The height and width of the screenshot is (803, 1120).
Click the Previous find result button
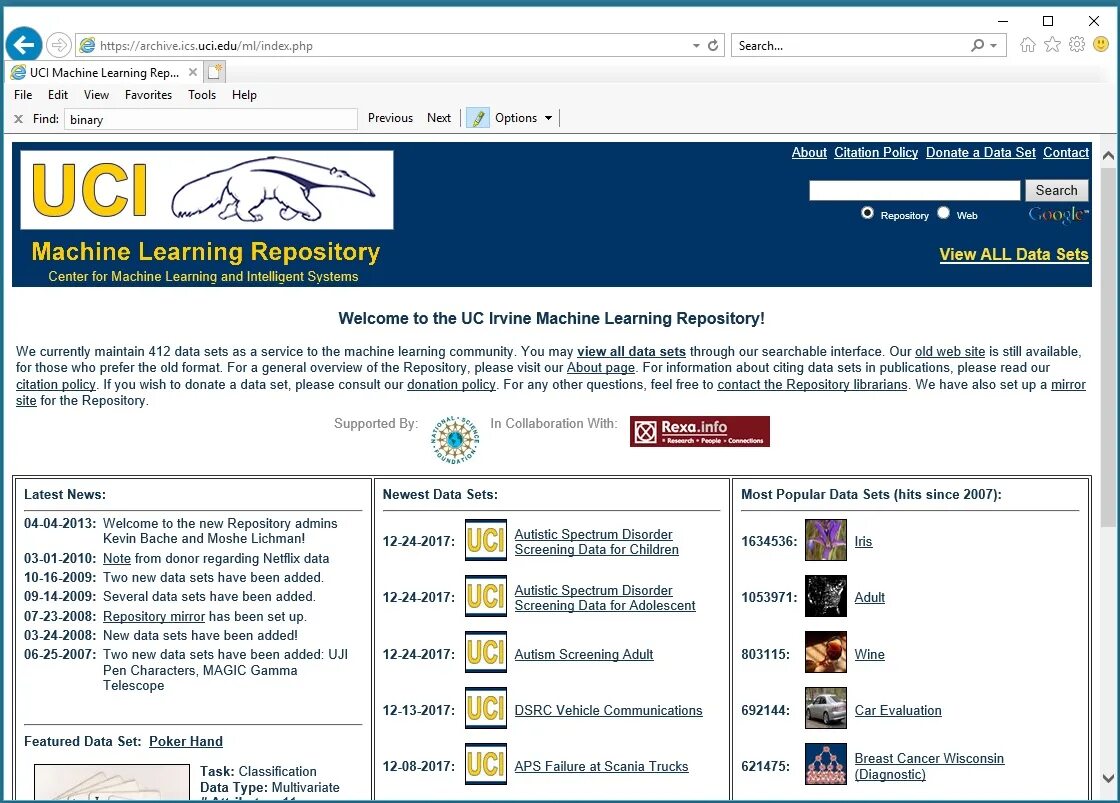[x=390, y=118]
